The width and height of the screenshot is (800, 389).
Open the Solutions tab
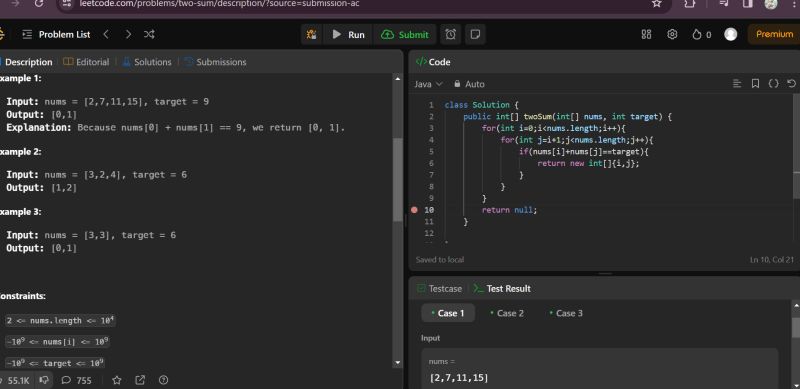[x=147, y=62]
